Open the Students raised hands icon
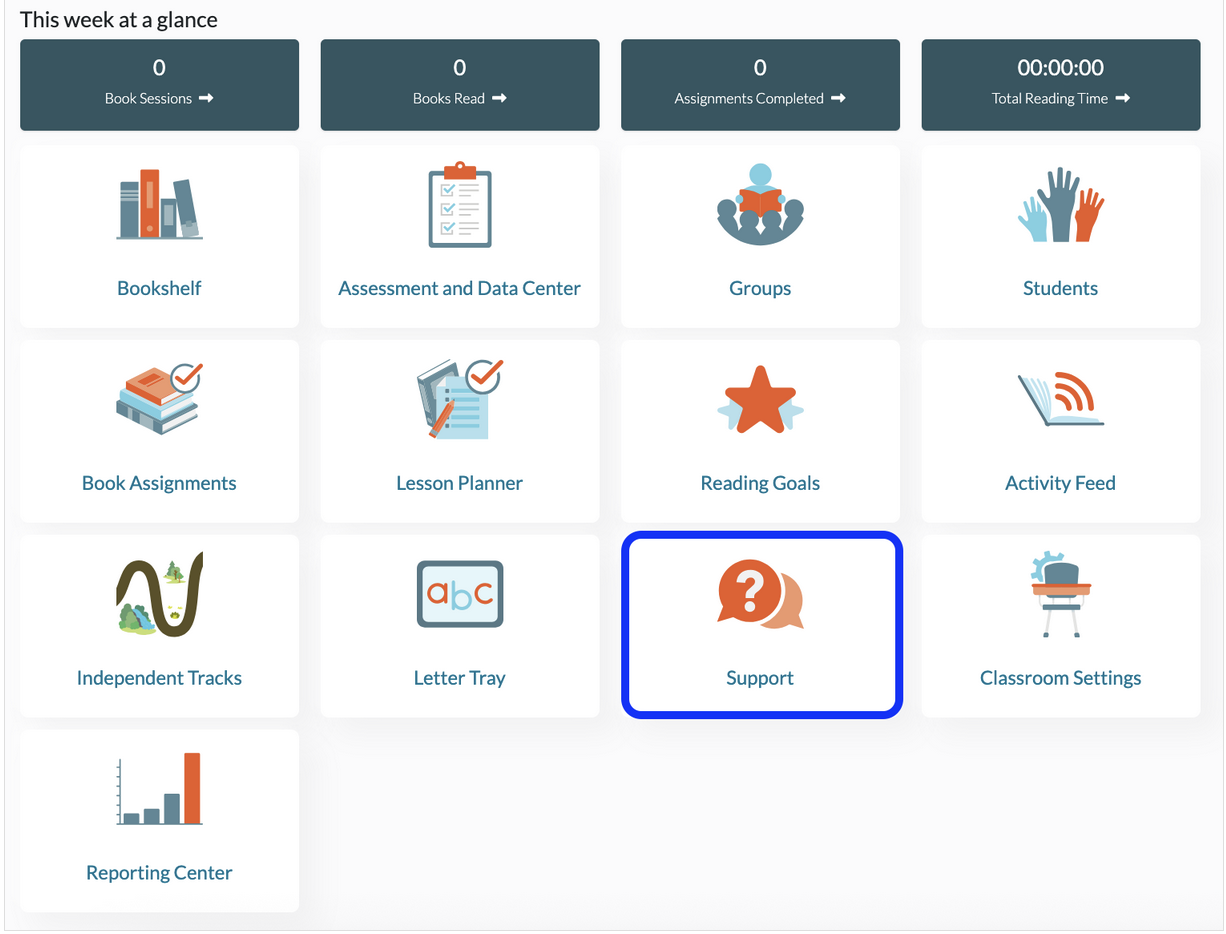 coord(1060,204)
